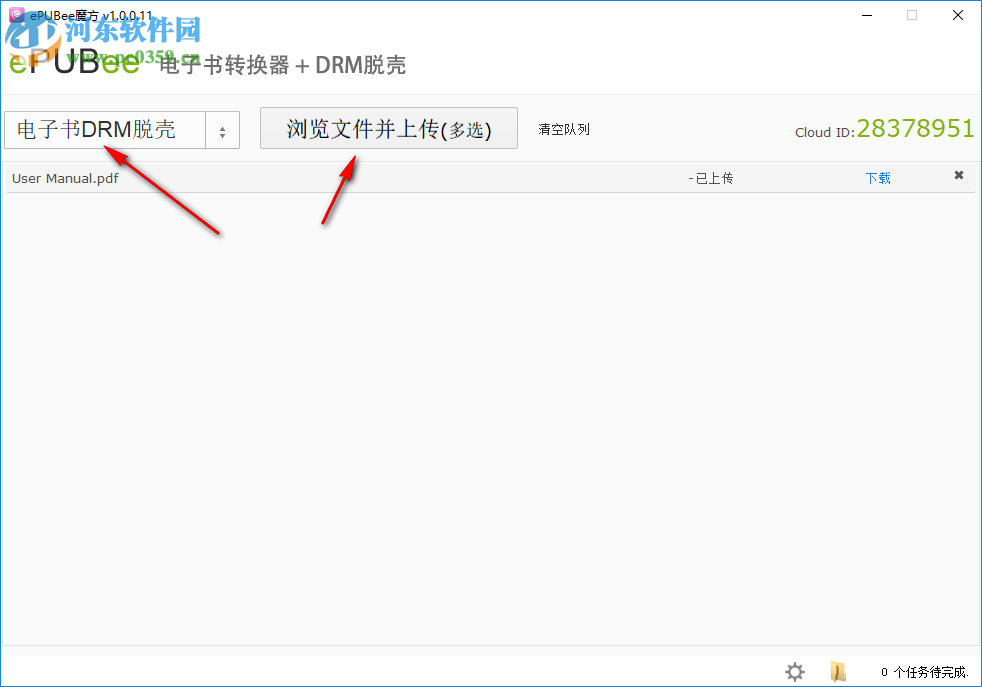Click the up arrow of the mode selector
The width and height of the screenshot is (982, 687).
click(222, 124)
